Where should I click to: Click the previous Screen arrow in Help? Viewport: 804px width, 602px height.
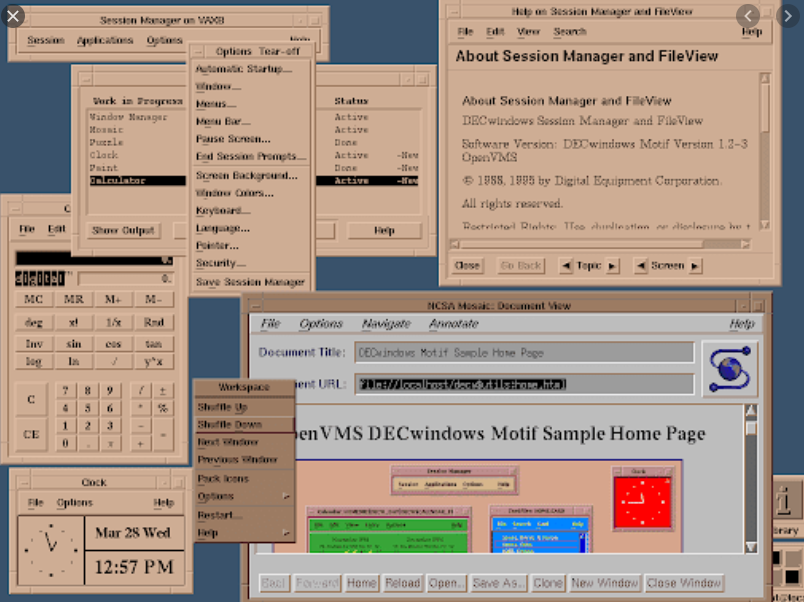641,266
